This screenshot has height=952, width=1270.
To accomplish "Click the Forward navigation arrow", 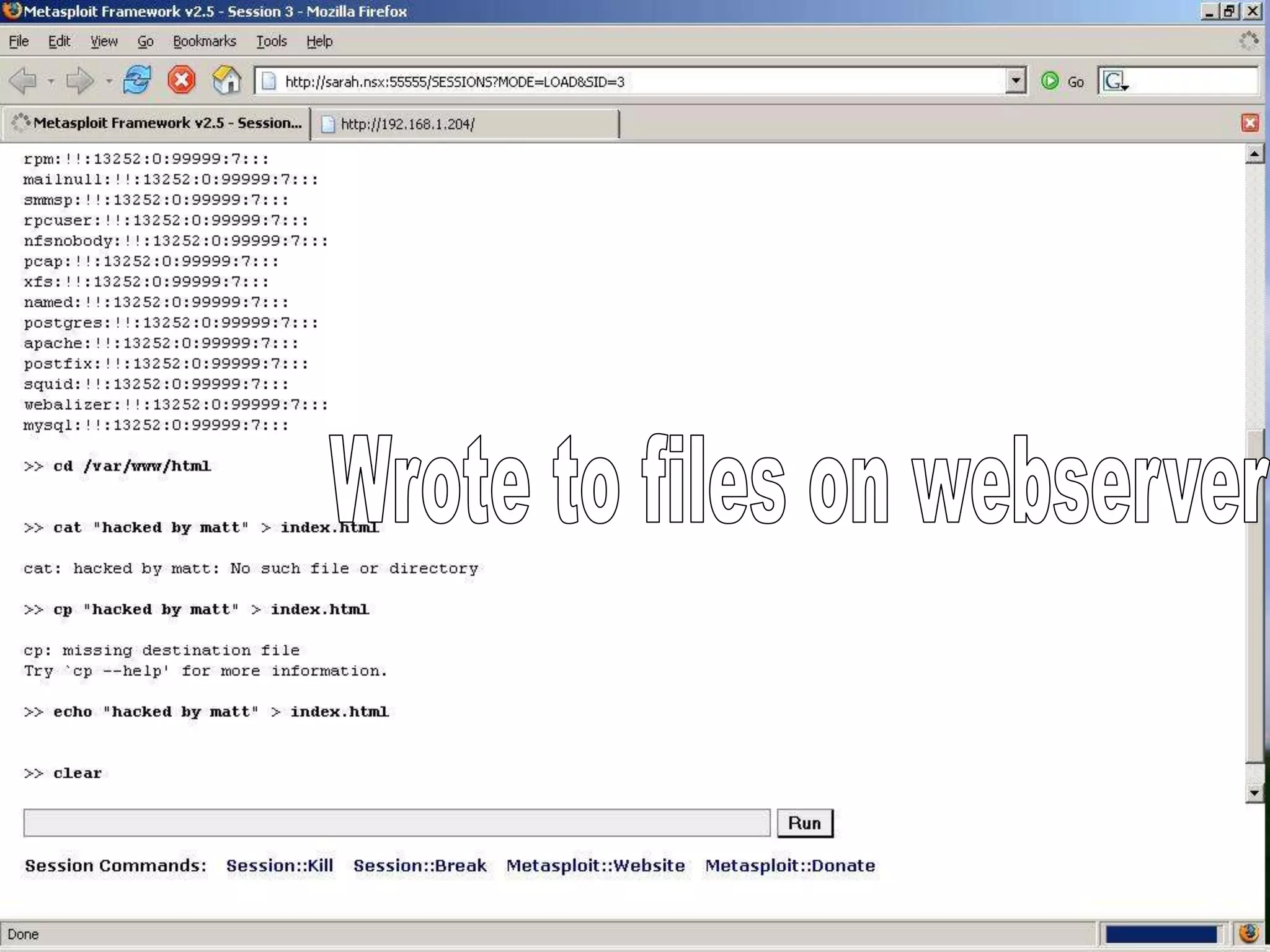I will click(x=79, y=81).
